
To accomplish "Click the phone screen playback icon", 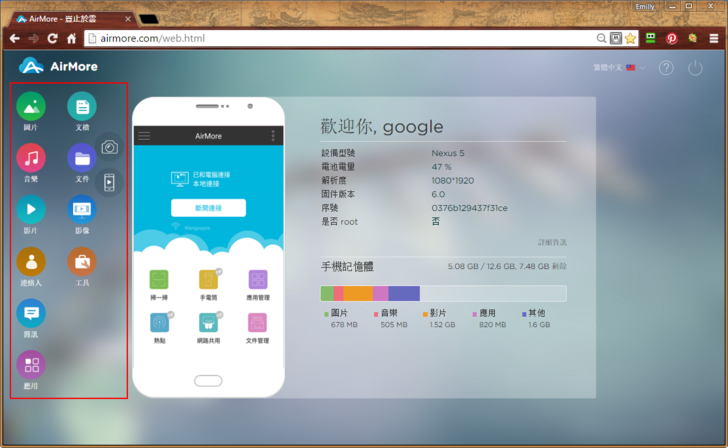I will (109, 182).
